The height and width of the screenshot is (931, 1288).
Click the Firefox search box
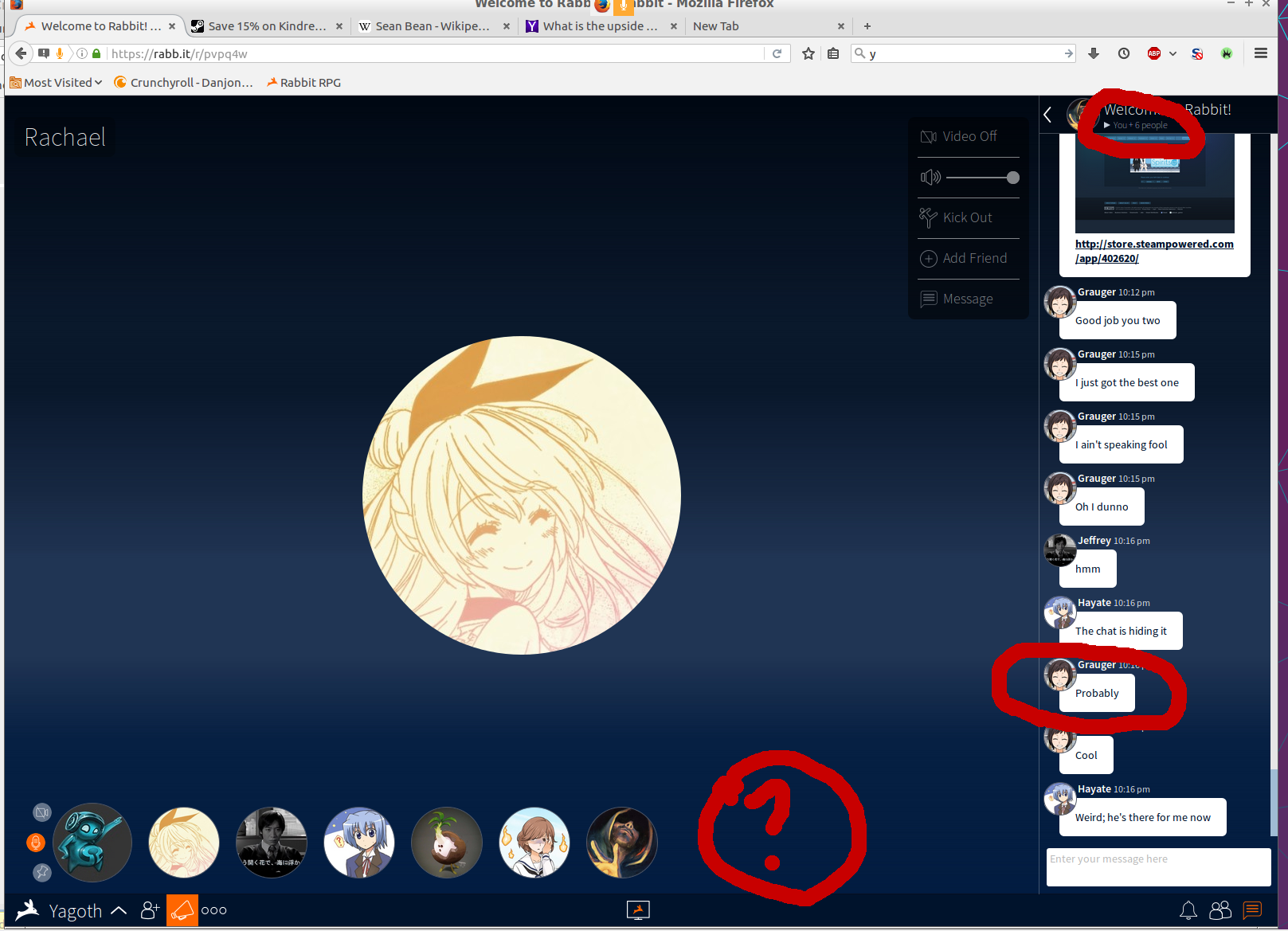click(x=964, y=53)
